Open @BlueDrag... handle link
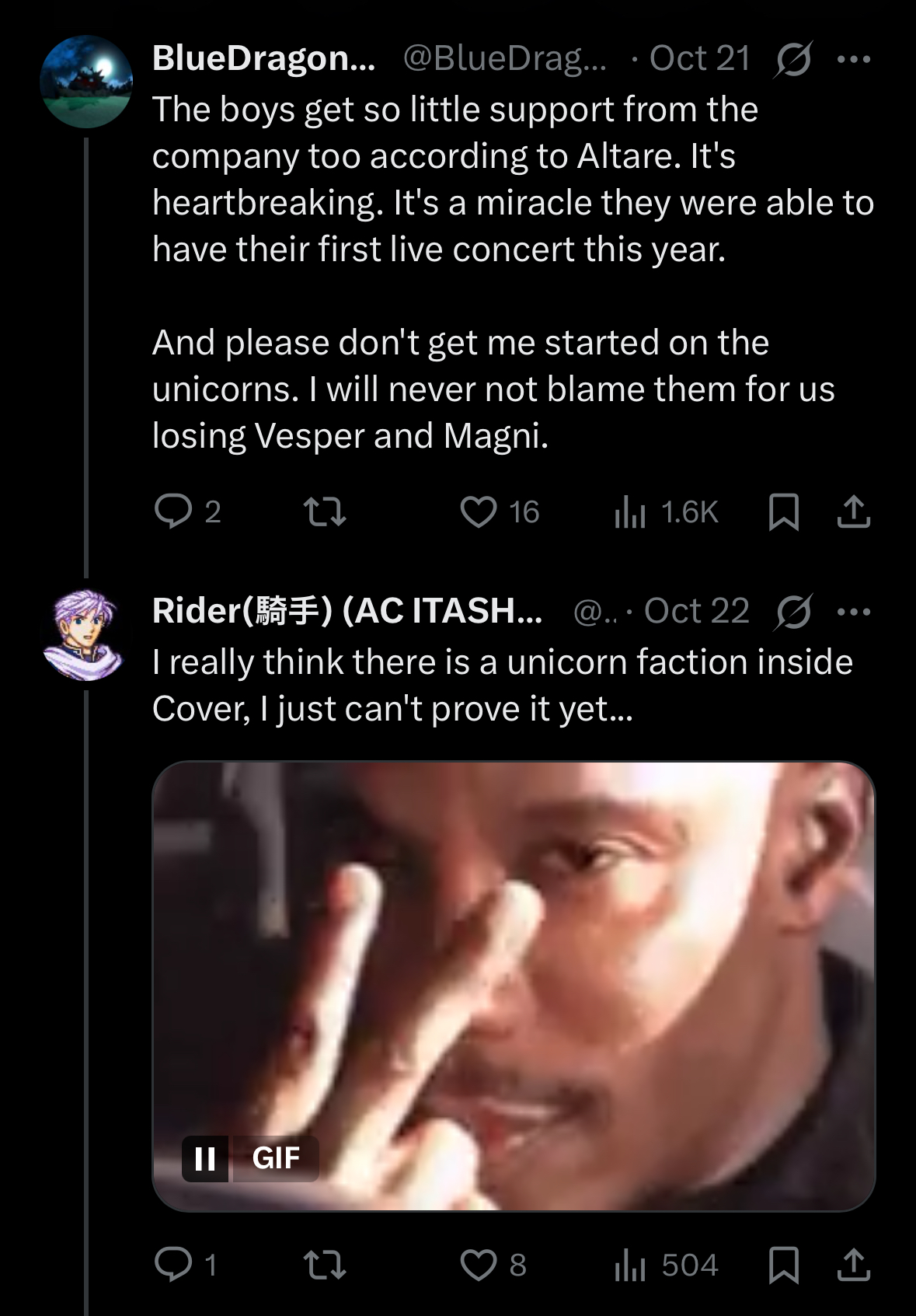 504,58
